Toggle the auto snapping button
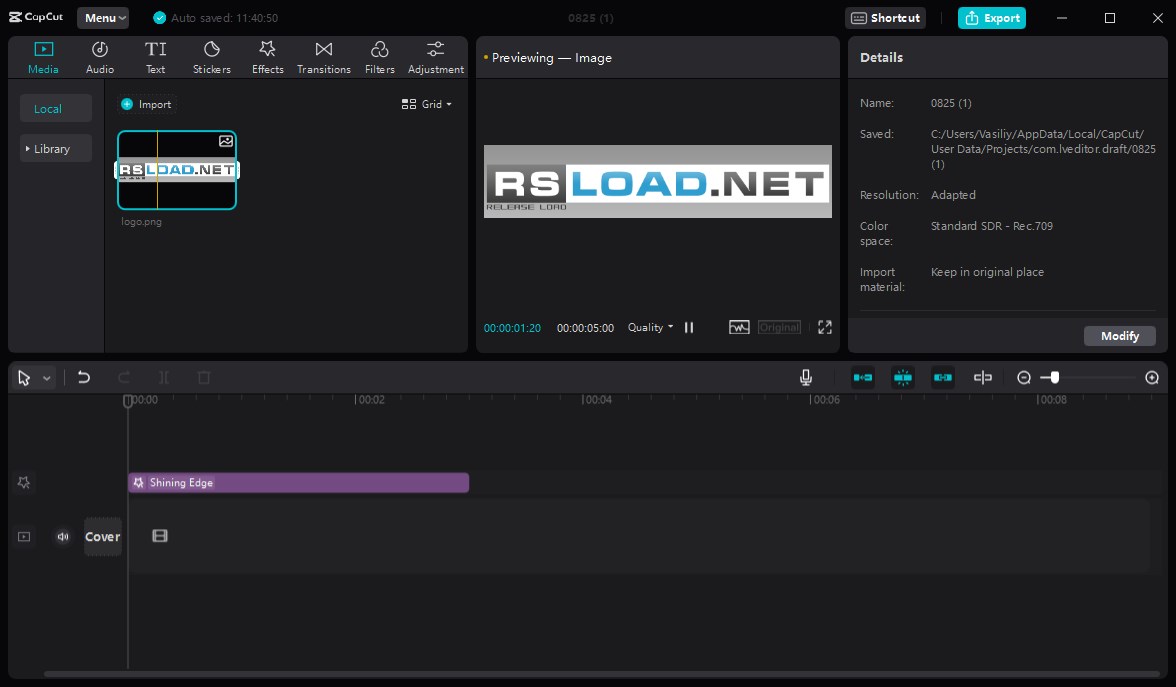The image size is (1176, 687). 903,377
